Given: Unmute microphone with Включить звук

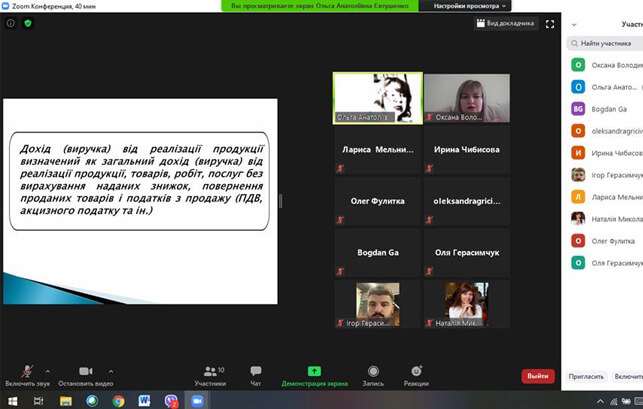Looking at the screenshot, I should coord(25,372).
